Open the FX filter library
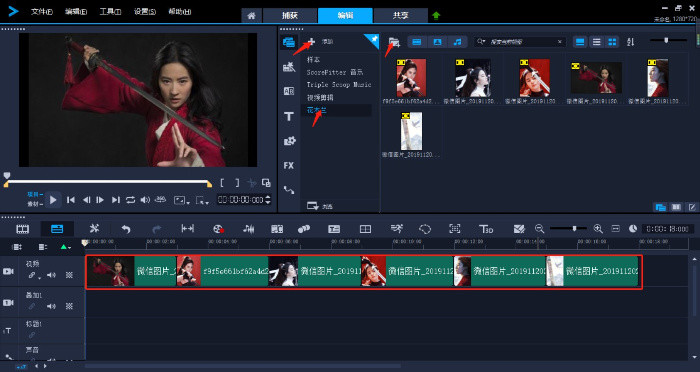Screen dimensions: 700x372 [x=289, y=166]
